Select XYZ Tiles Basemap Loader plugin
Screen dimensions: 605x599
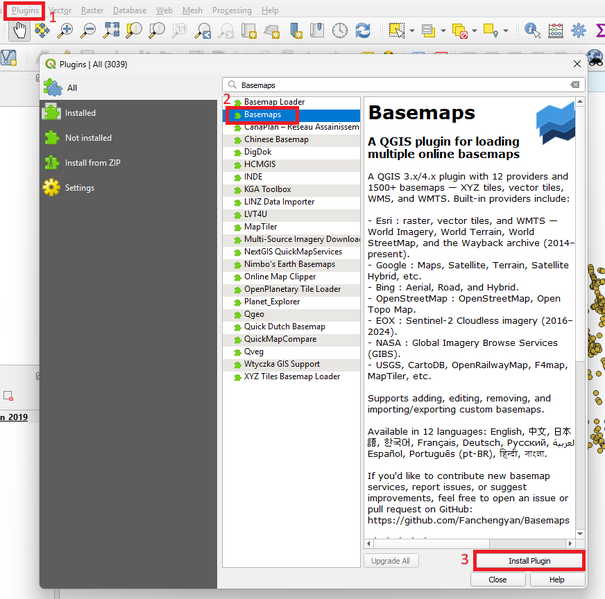pyautogui.click(x=291, y=376)
